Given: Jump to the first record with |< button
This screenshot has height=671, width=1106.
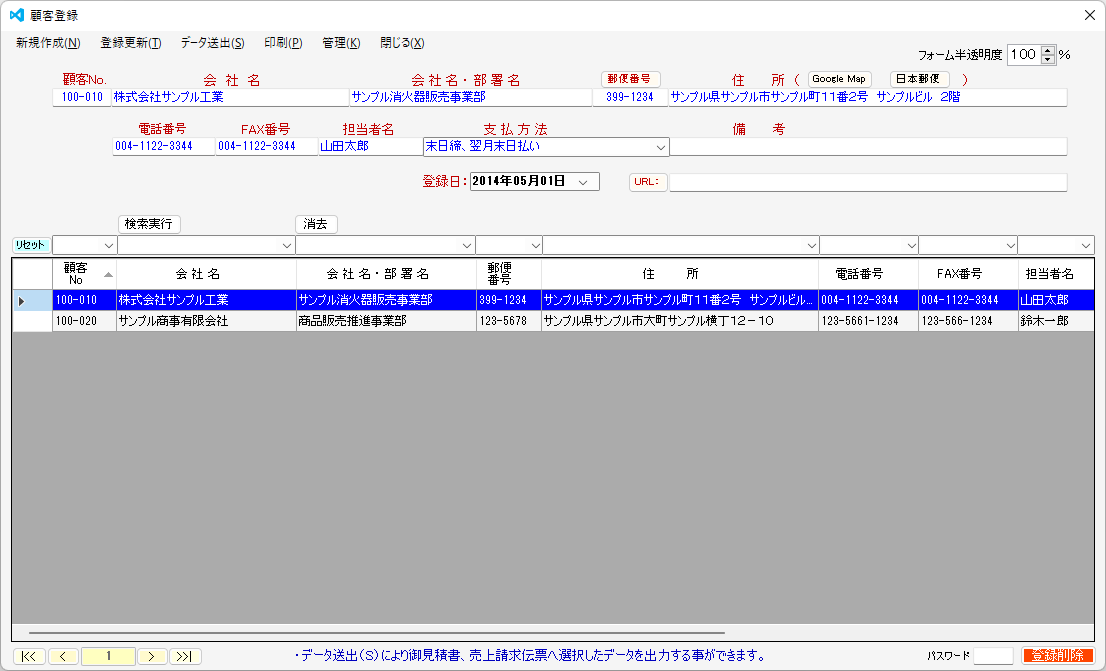Looking at the screenshot, I should click(30, 656).
